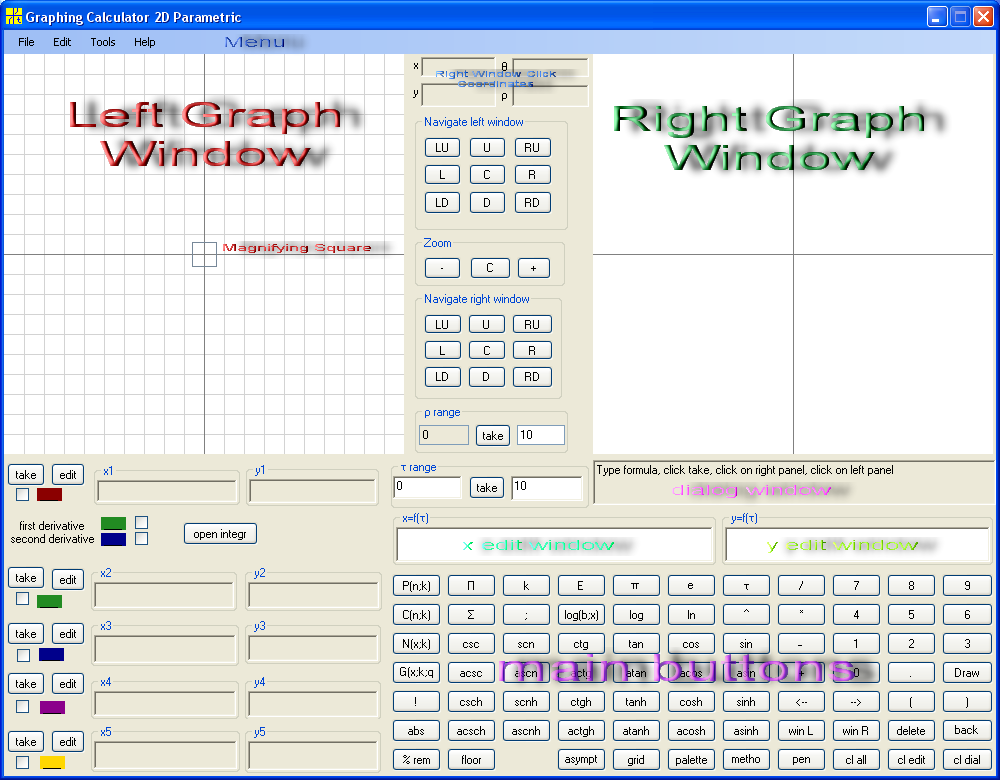Viewport: 1000px width, 780px height.
Task: Click the blue second derivative color swatch
Action: (x=114, y=540)
